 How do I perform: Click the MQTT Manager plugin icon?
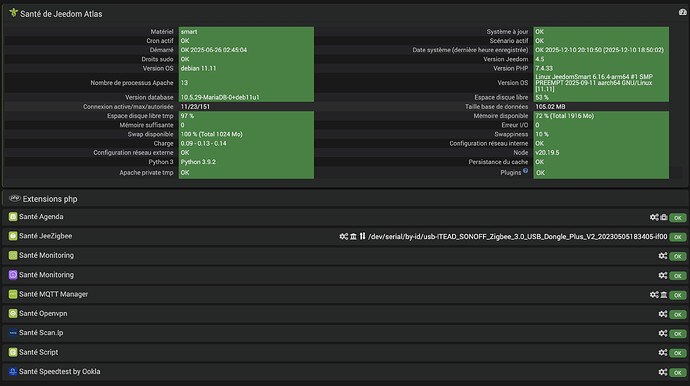[13, 294]
